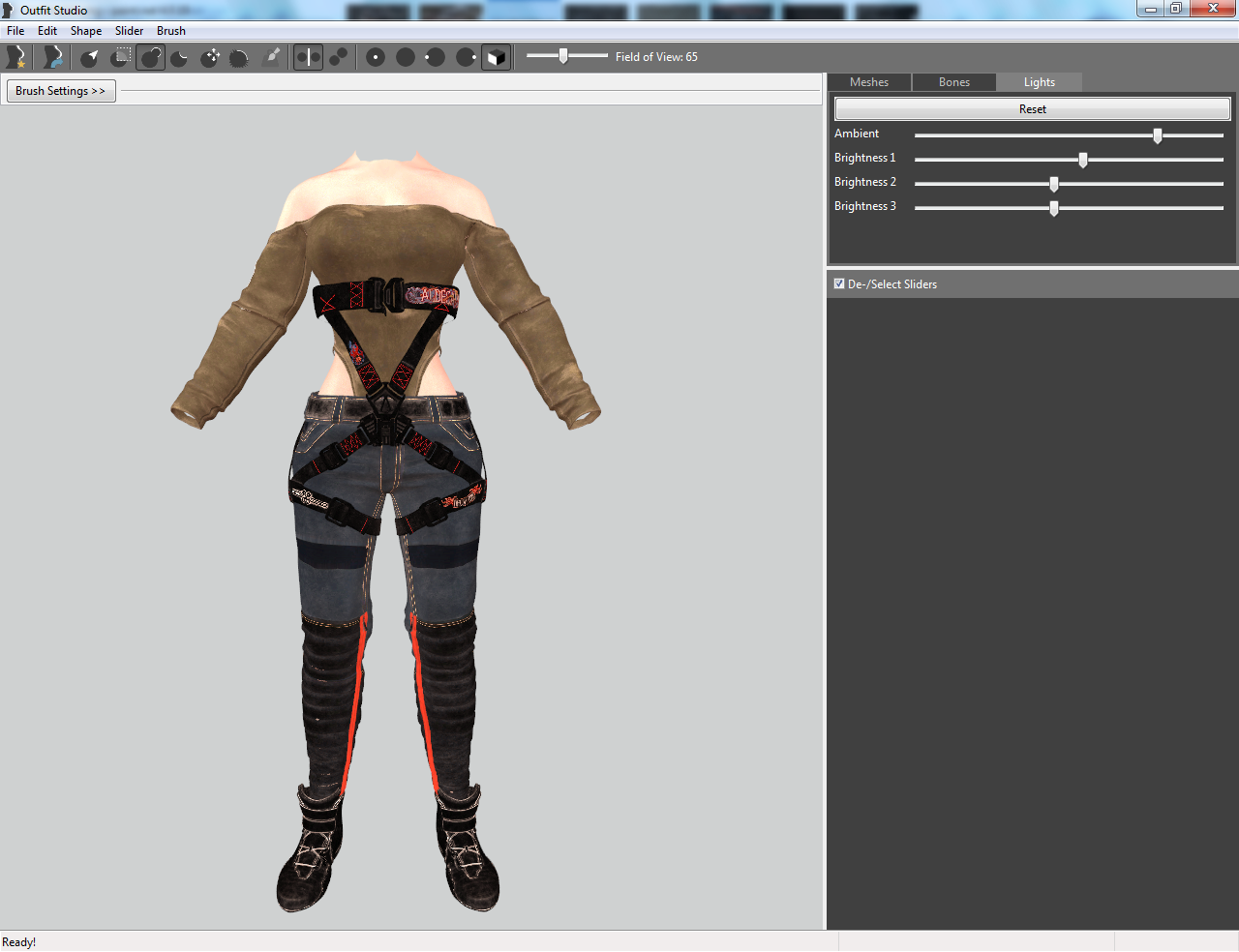Uncheck the De-/Select Sliders checkbox
The width and height of the screenshot is (1239, 952).
click(x=839, y=283)
